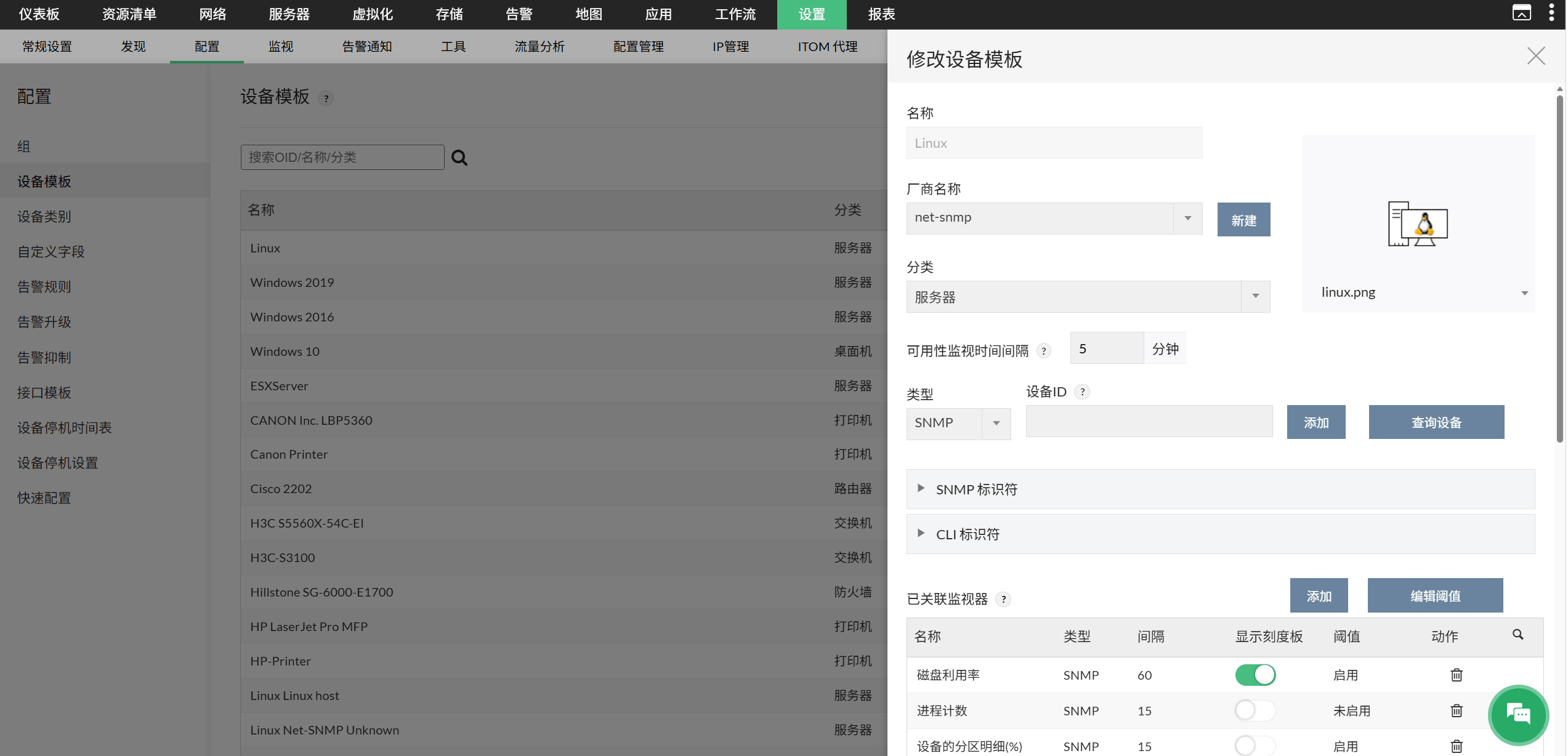Screen dimensions: 1568x756
Task: Close the 修改设备模板 panel
Action: (1536, 56)
